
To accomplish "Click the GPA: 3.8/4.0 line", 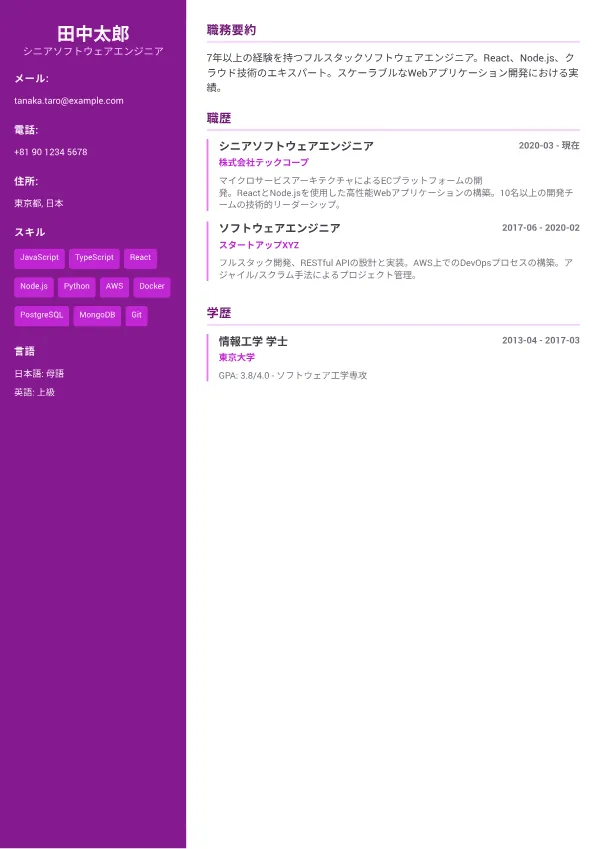I will [293, 375].
